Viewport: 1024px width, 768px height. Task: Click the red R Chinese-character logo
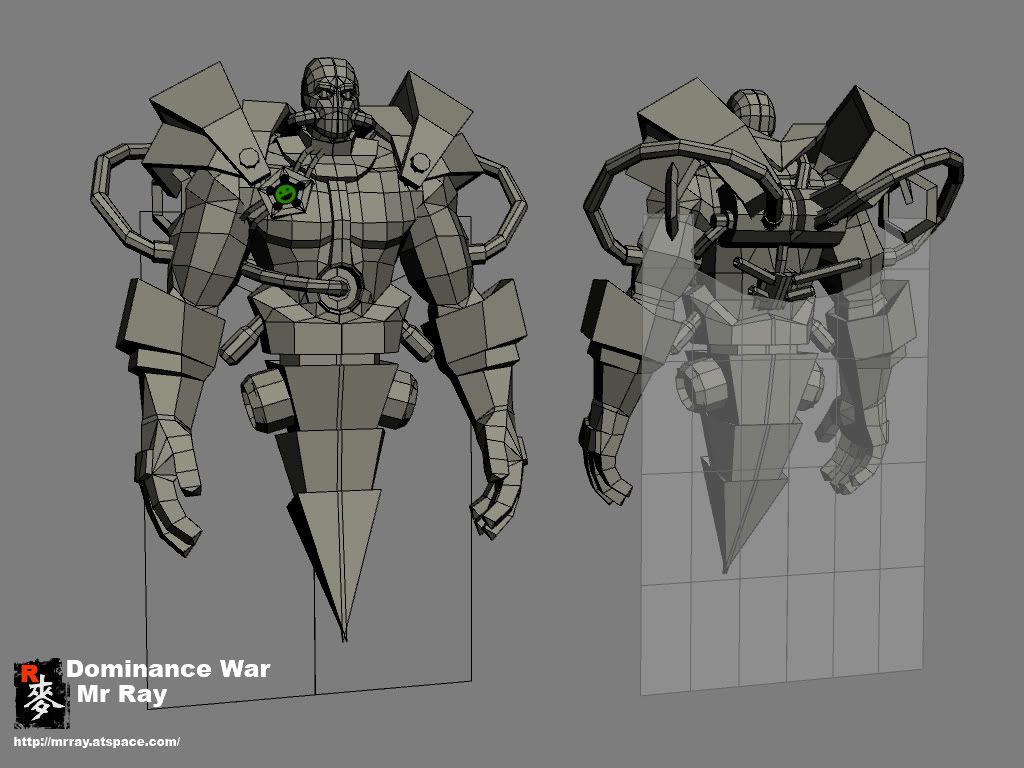click(x=40, y=694)
